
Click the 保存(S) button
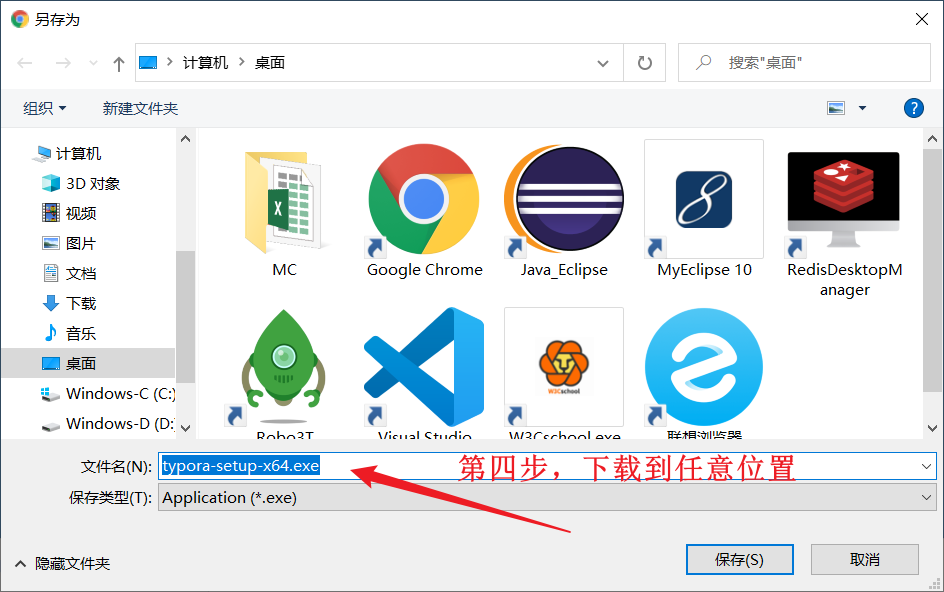739,560
